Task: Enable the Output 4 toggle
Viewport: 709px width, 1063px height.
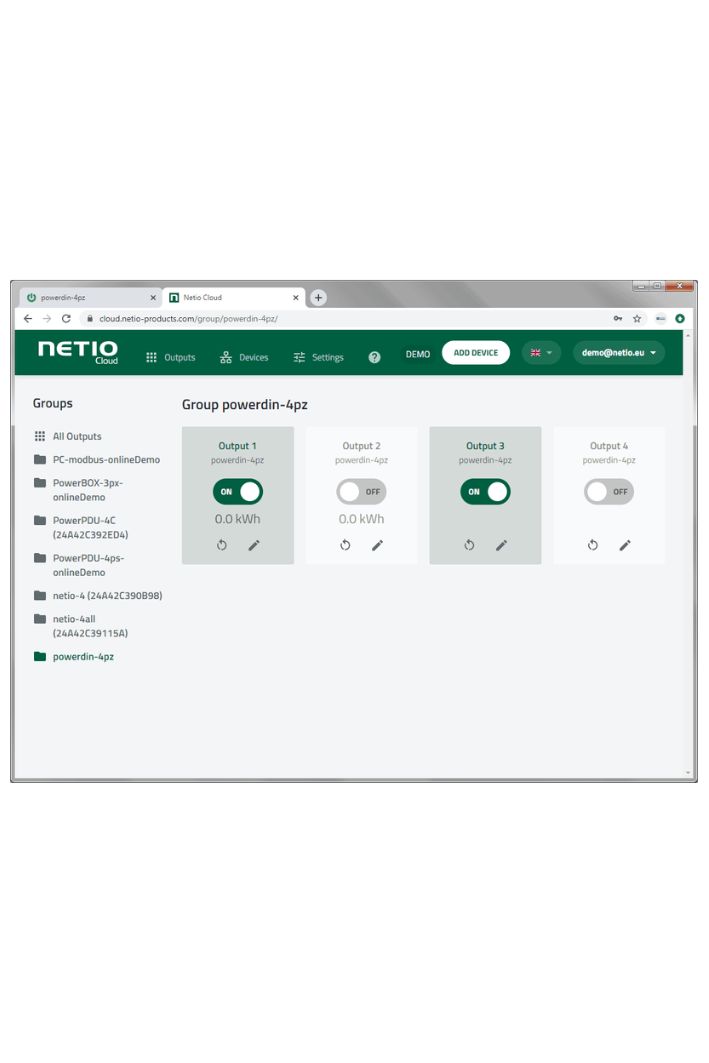Action: click(x=609, y=492)
